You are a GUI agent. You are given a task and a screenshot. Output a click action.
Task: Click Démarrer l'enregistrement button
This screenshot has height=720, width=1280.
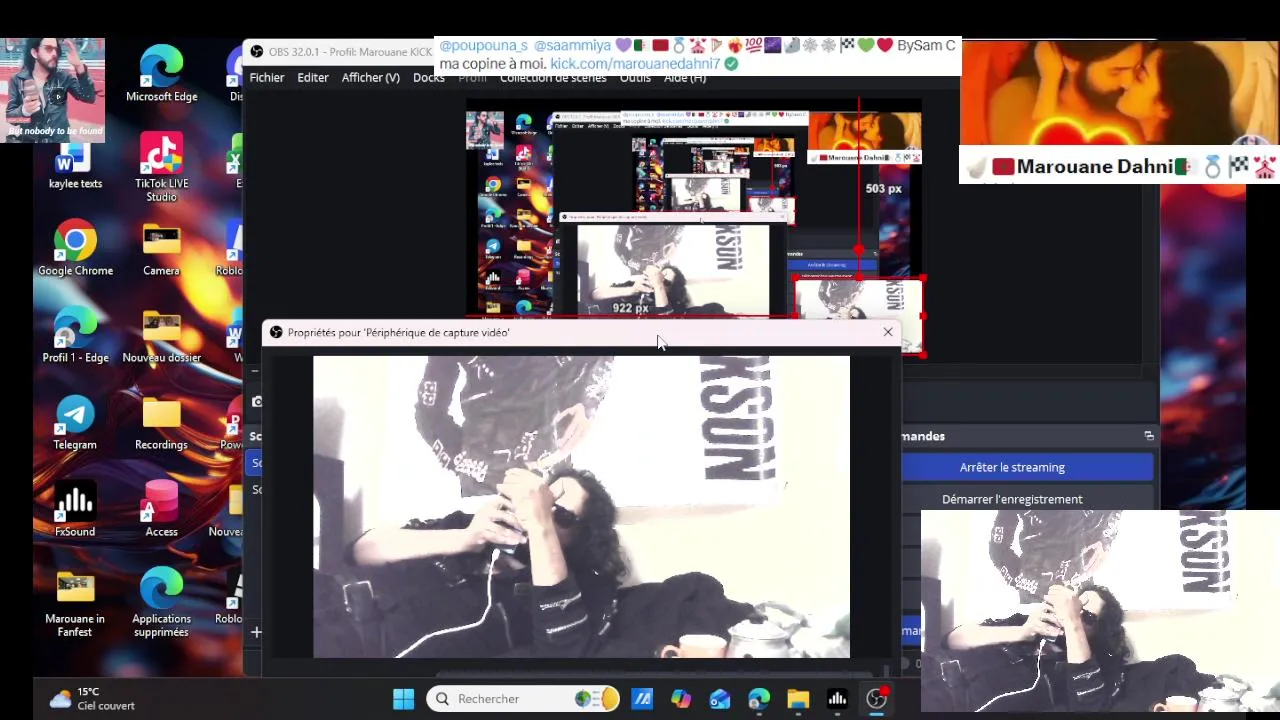click(x=1012, y=499)
